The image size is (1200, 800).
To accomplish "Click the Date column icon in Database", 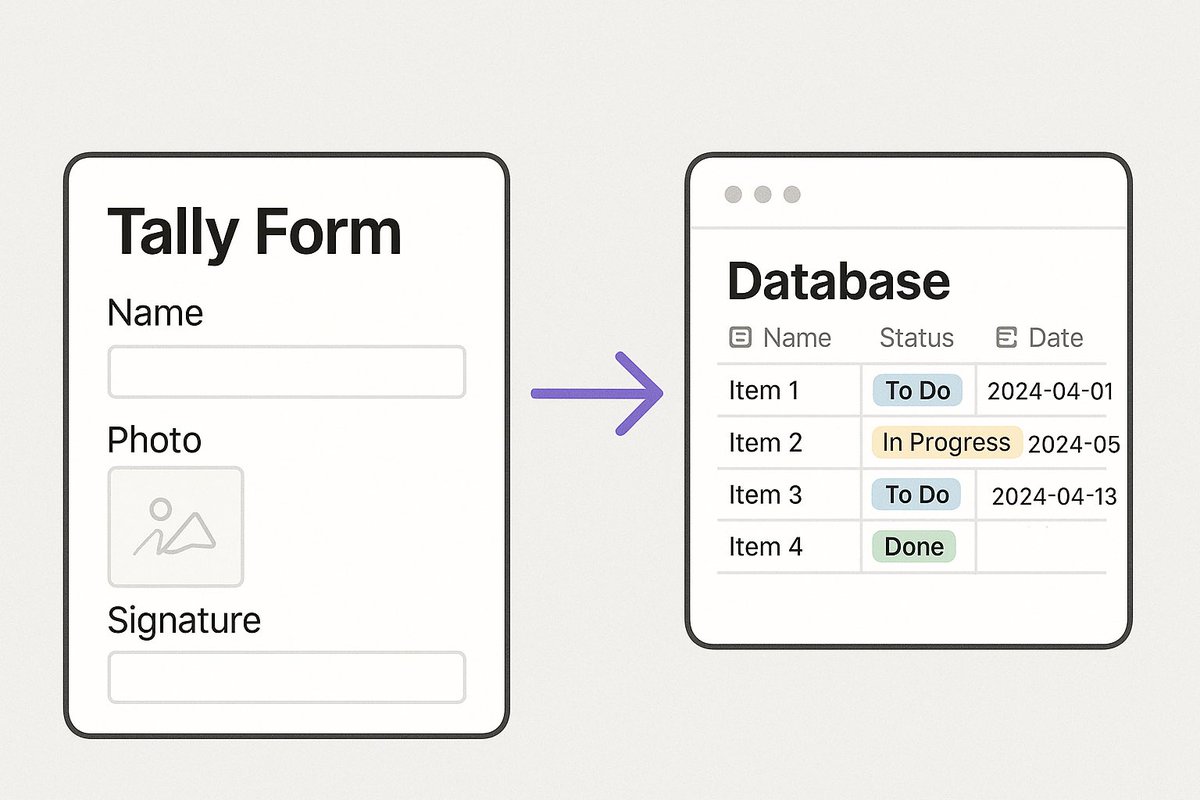I will [x=1007, y=338].
